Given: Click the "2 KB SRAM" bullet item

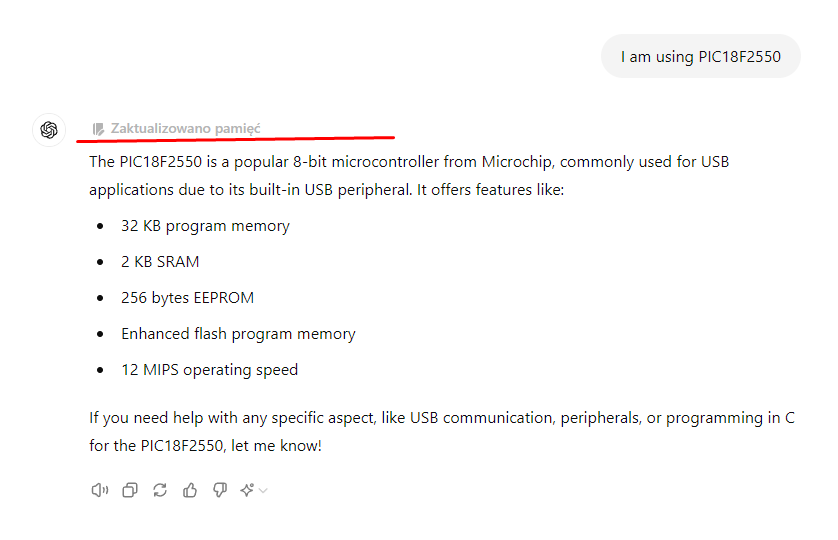Looking at the screenshot, I should pyautogui.click(x=160, y=262).
